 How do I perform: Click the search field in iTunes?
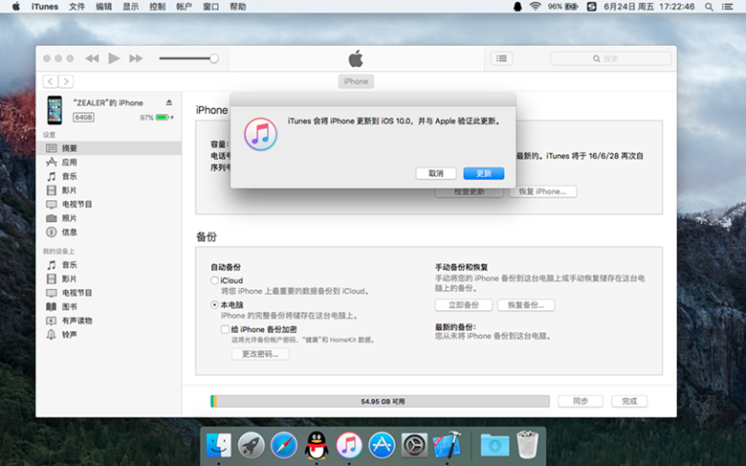611,59
